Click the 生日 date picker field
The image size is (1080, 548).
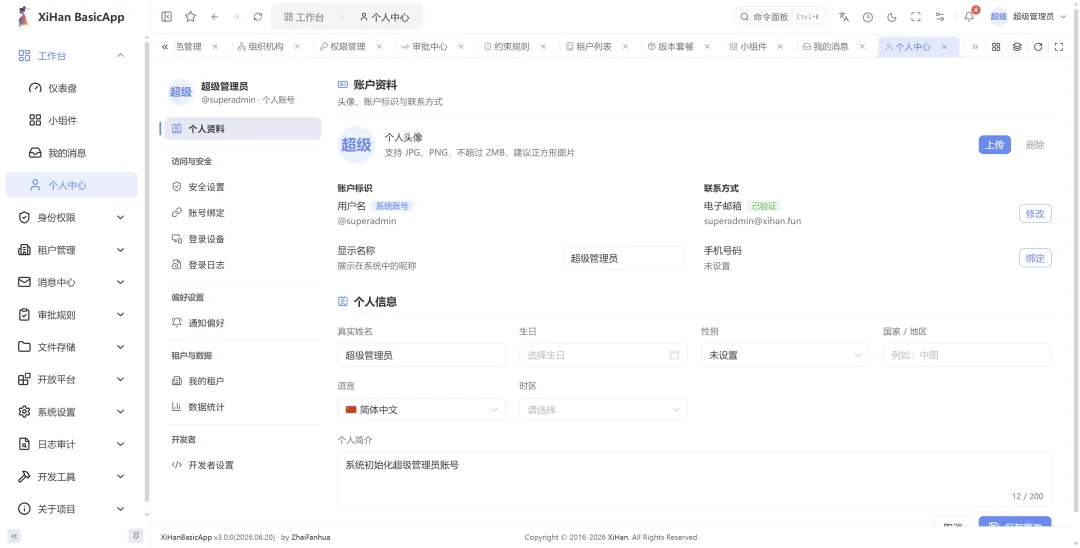pyautogui.click(x=603, y=355)
